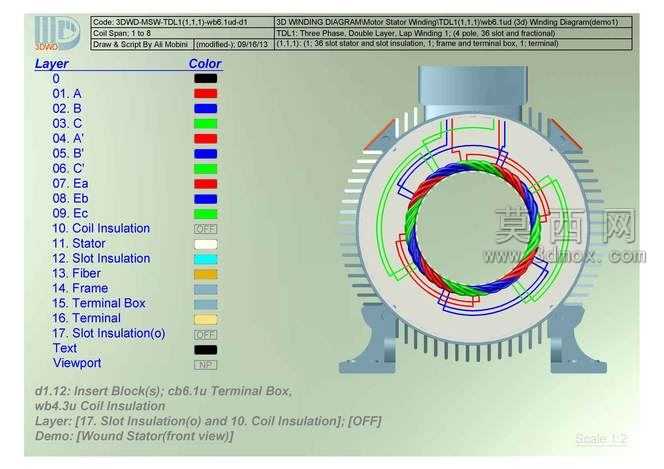Select layer '03. C' label
664x469 pixels.
(67, 124)
